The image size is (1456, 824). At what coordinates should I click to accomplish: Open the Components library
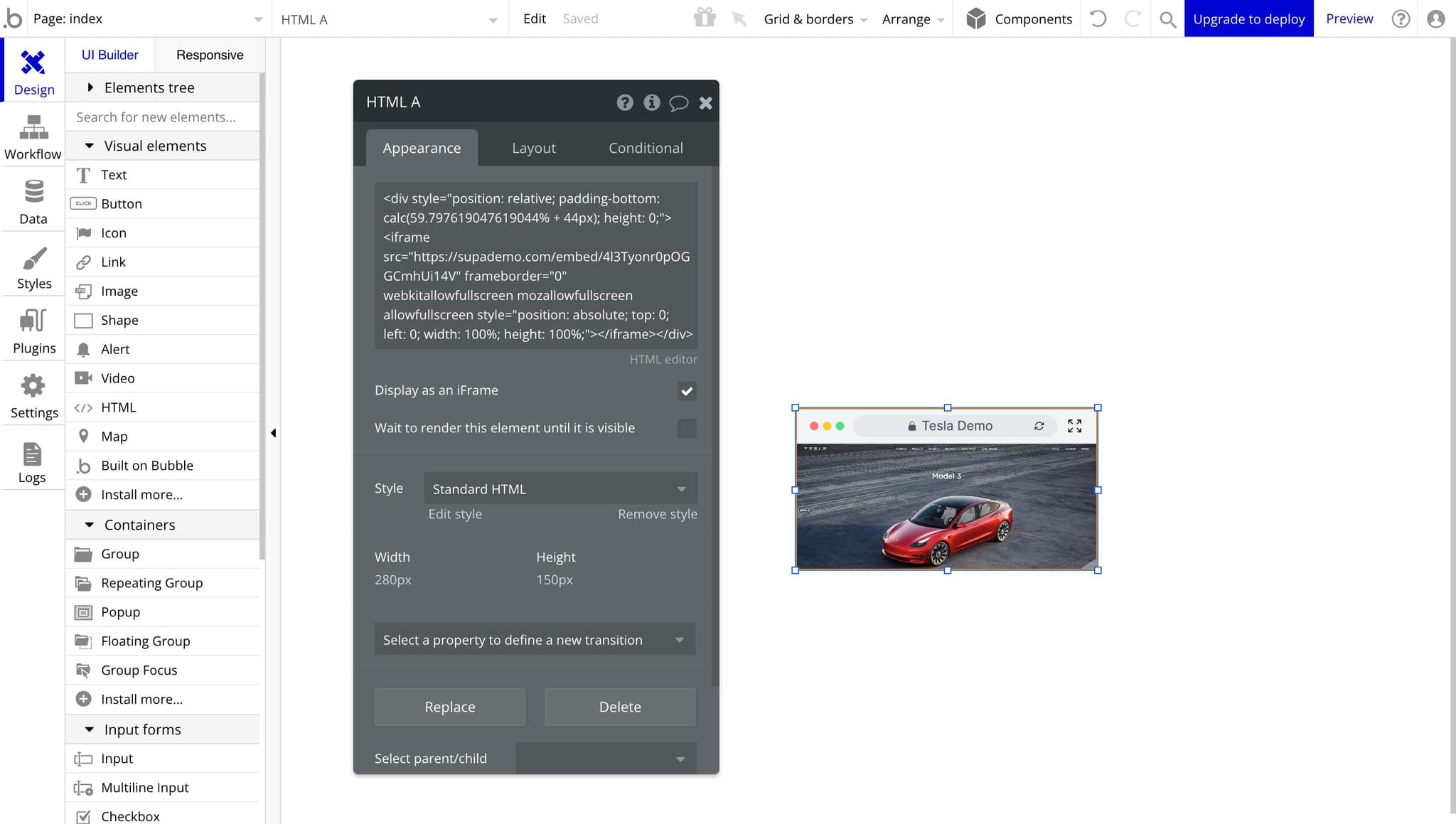[1017, 18]
